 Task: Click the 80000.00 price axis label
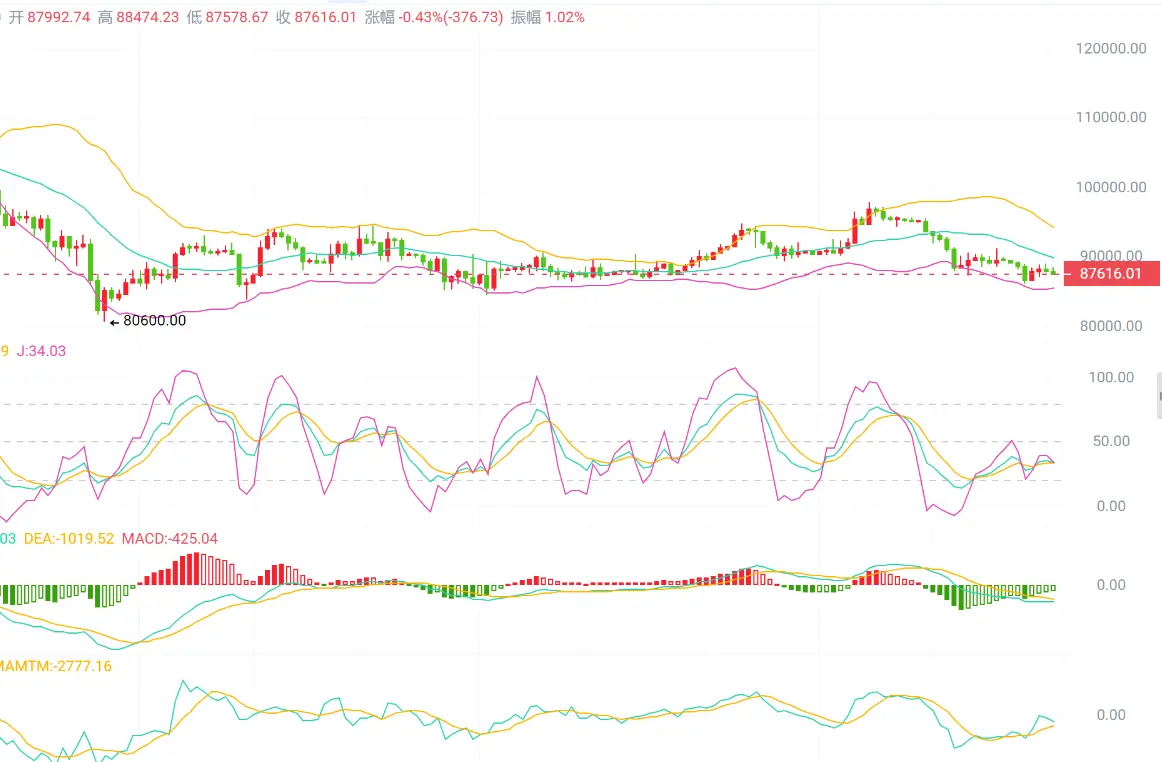coord(1111,325)
